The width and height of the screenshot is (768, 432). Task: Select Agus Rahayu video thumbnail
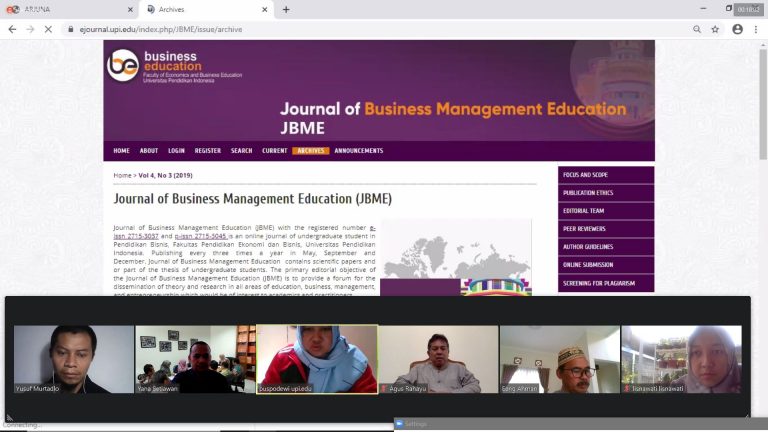click(438, 359)
